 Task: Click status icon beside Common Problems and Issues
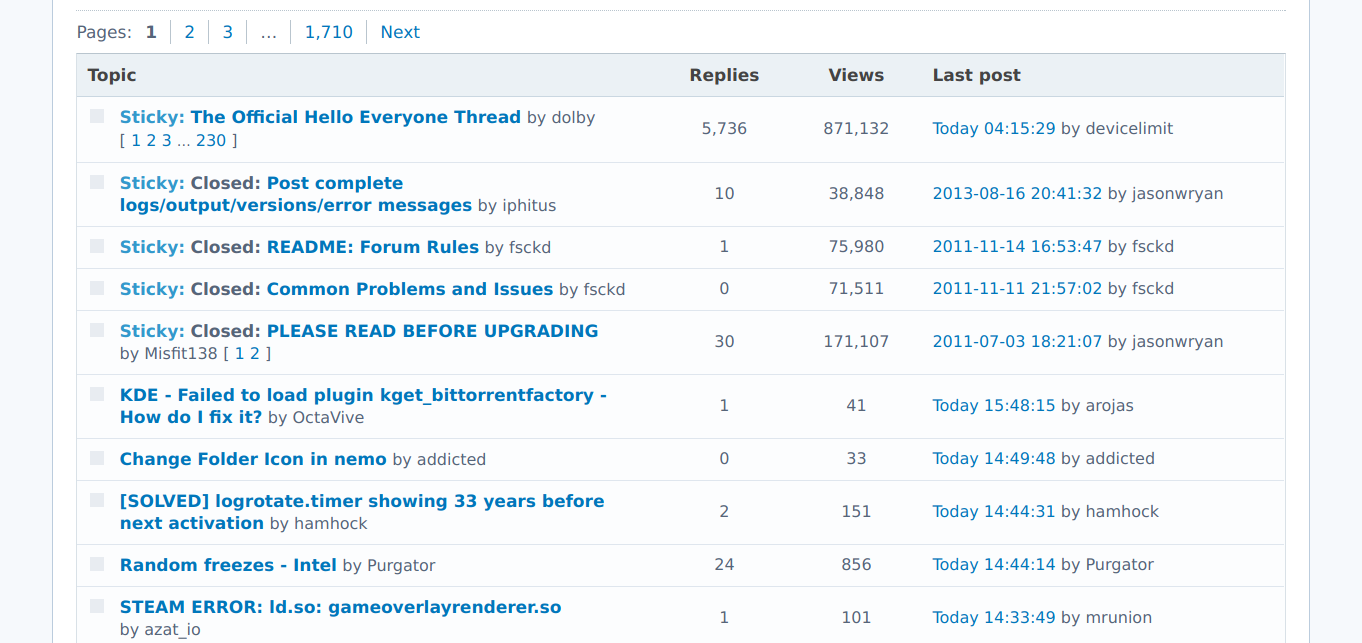pyautogui.click(x=97, y=288)
